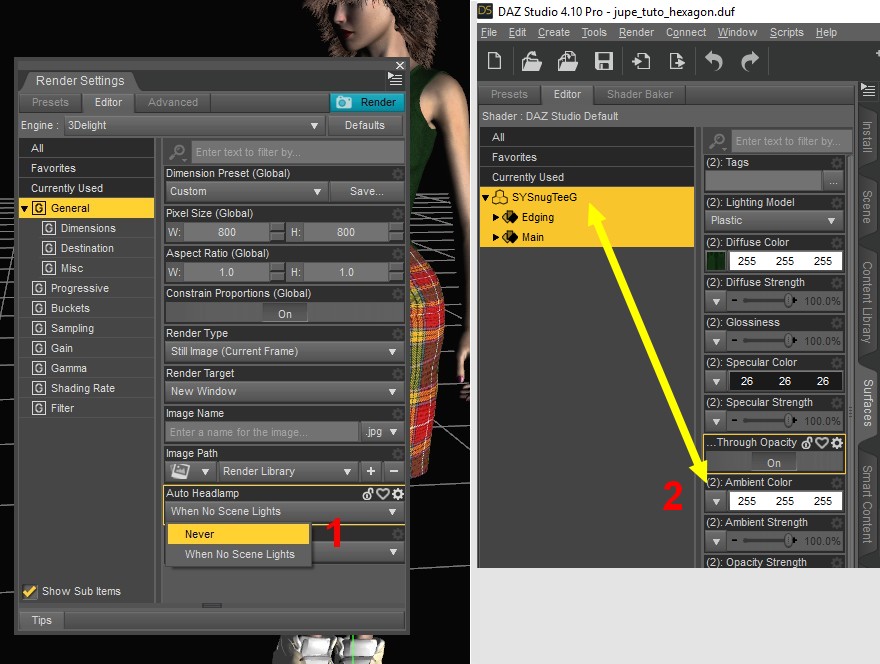Toggle the Through Opacity On switch

(774, 463)
